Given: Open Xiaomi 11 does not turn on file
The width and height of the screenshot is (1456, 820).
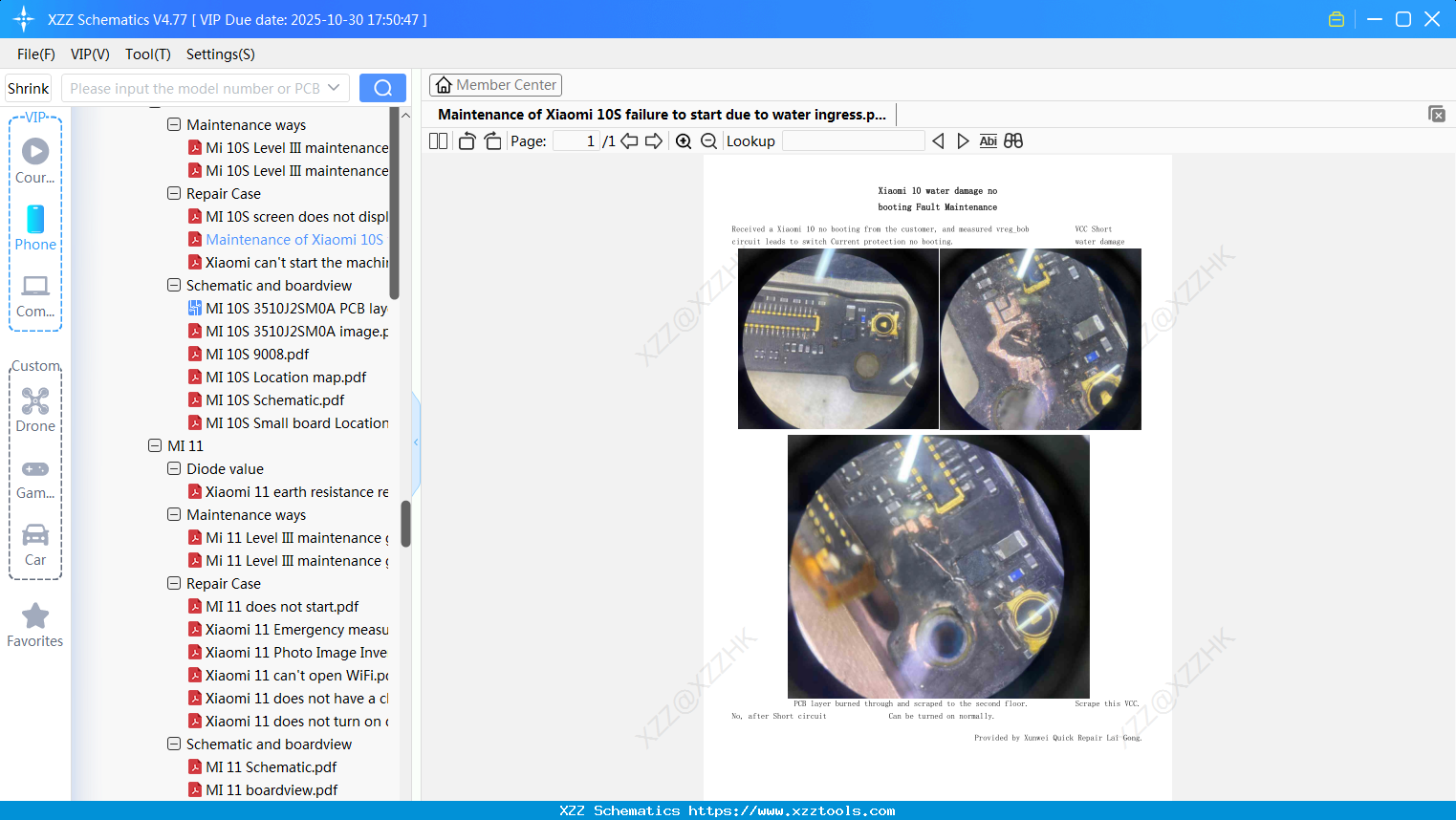Looking at the screenshot, I should (x=288, y=722).
